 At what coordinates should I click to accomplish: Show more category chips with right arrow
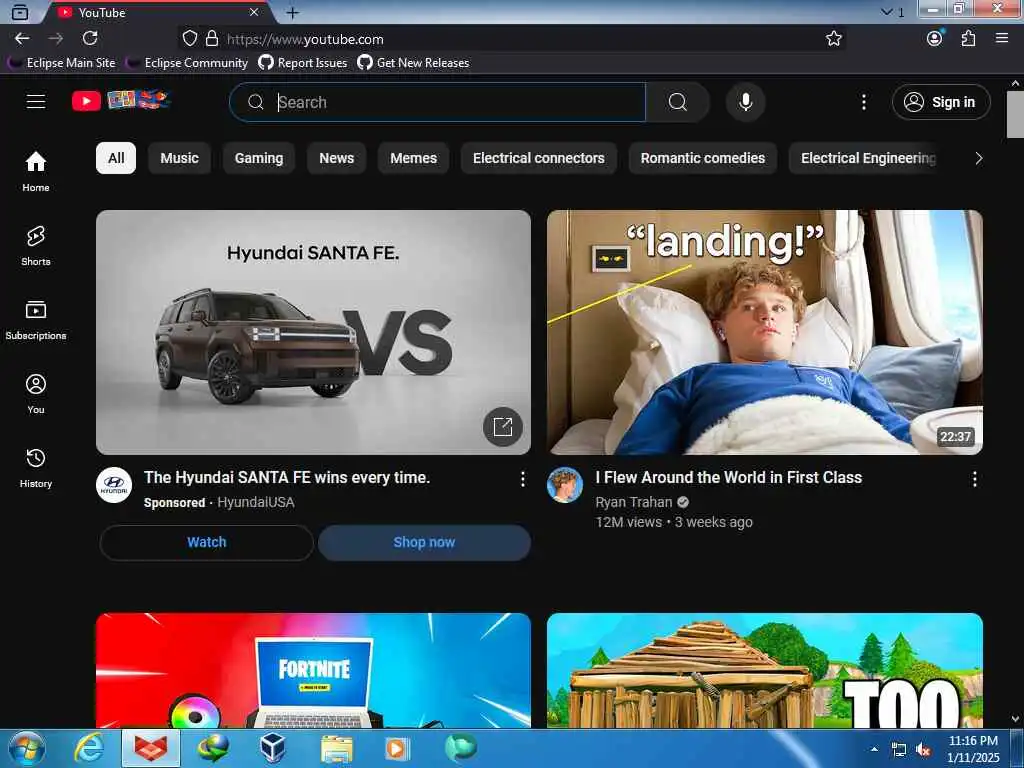click(978, 158)
